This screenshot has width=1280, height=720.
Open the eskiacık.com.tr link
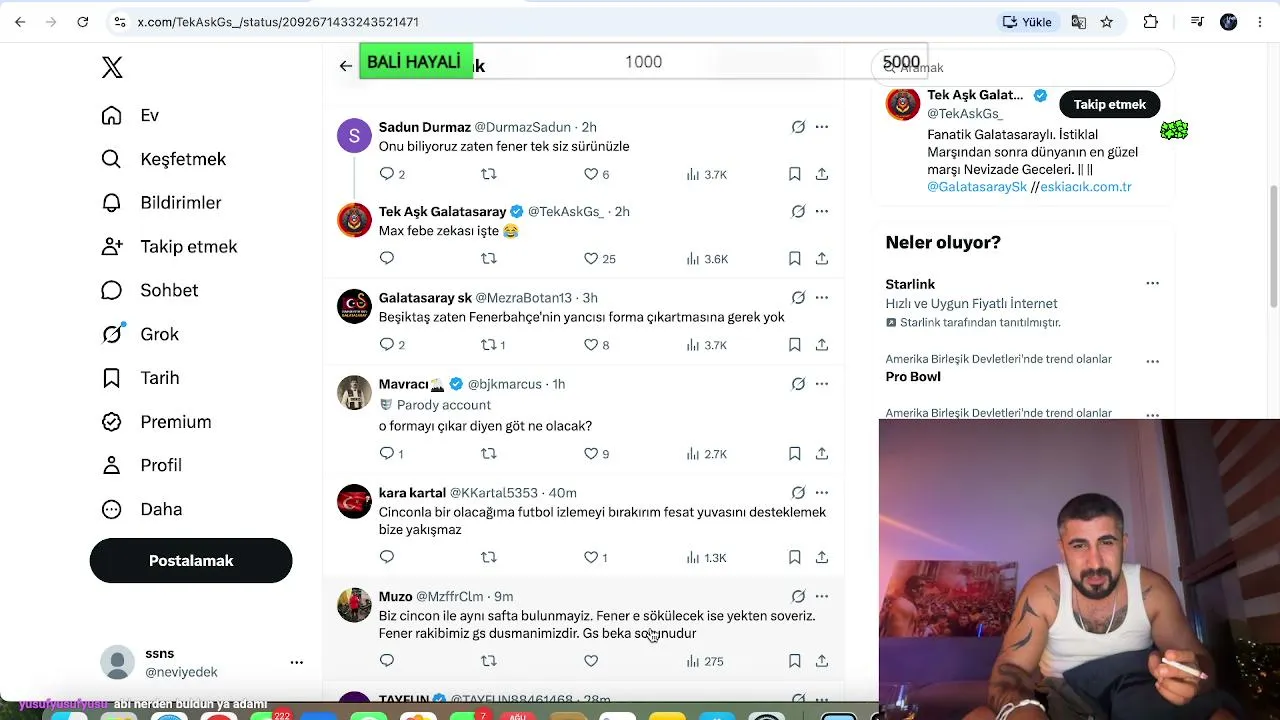(1086, 187)
